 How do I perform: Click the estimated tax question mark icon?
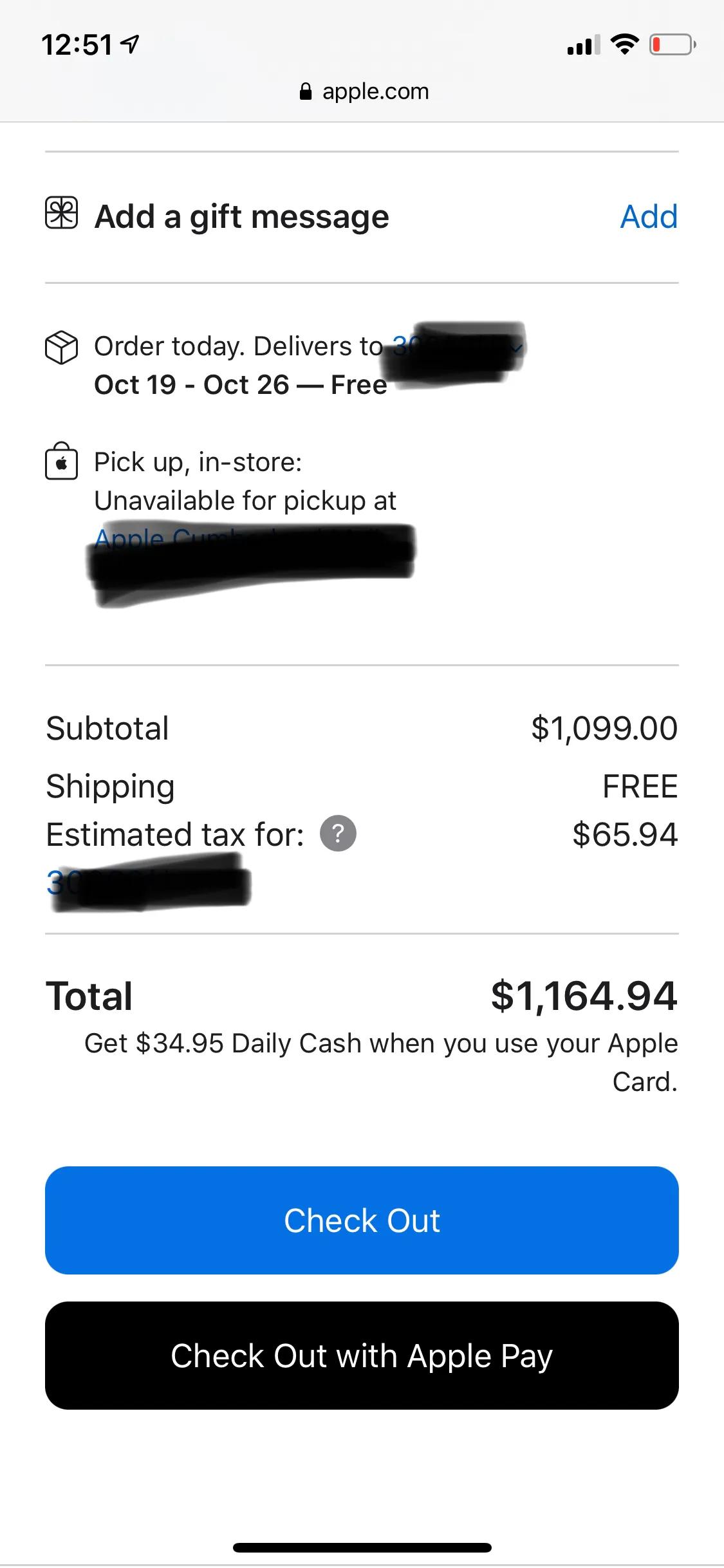tap(338, 834)
